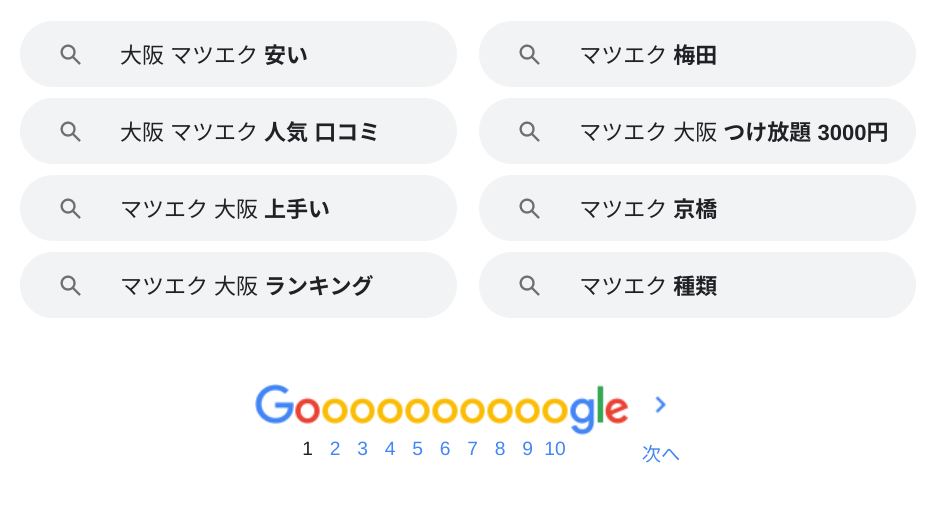Open results page 10
Screen dimensions: 934x522
555,449
